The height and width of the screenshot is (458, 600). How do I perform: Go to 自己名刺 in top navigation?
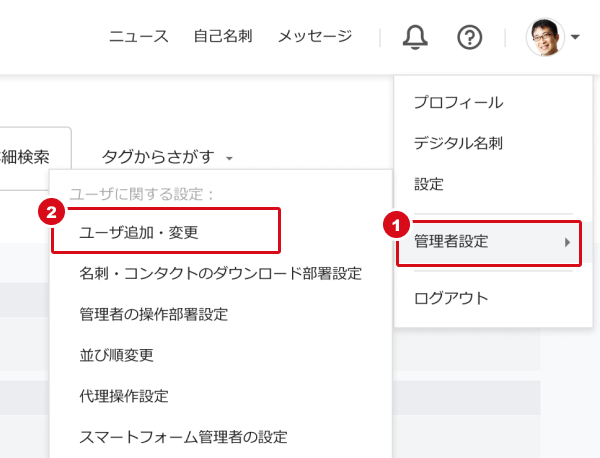click(223, 37)
